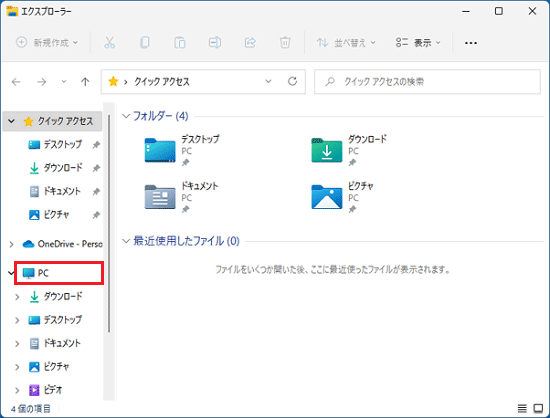
Task: Collapse the フォルダー (4) group
Action: (126, 116)
